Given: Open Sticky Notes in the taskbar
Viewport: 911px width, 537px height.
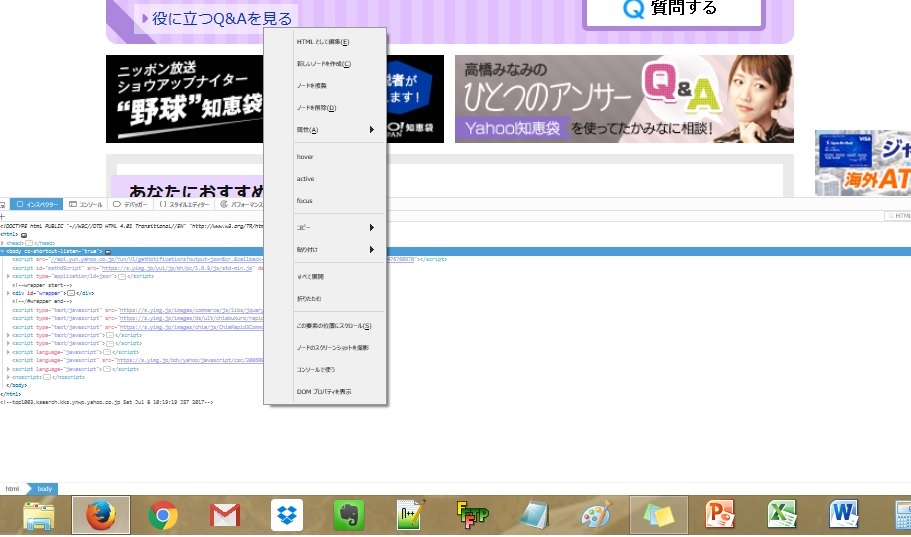Looking at the screenshot, I should point(659,515).
